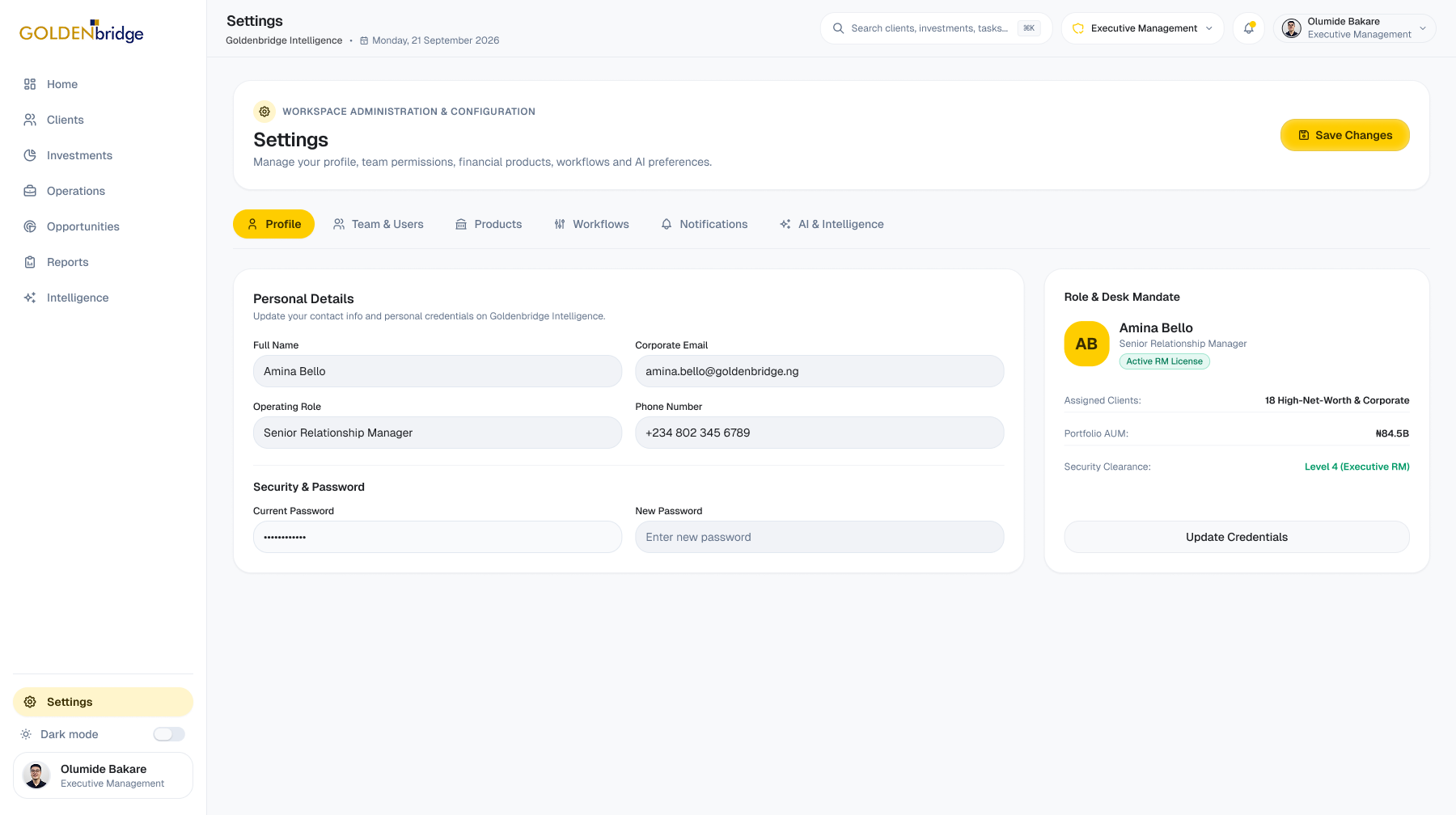1456x815 pixels.
Task: Click the Home icon in sidebar
Action: coord(30,84)
